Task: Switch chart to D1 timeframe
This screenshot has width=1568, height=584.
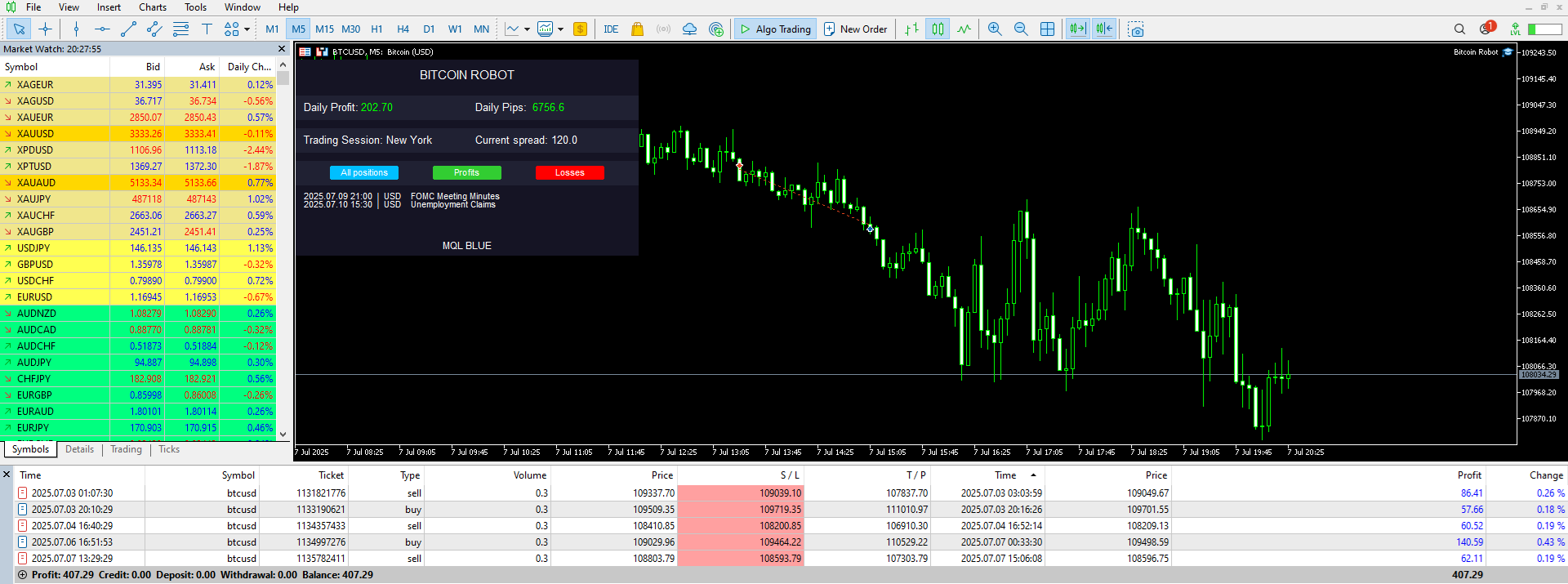Action: 429,29
